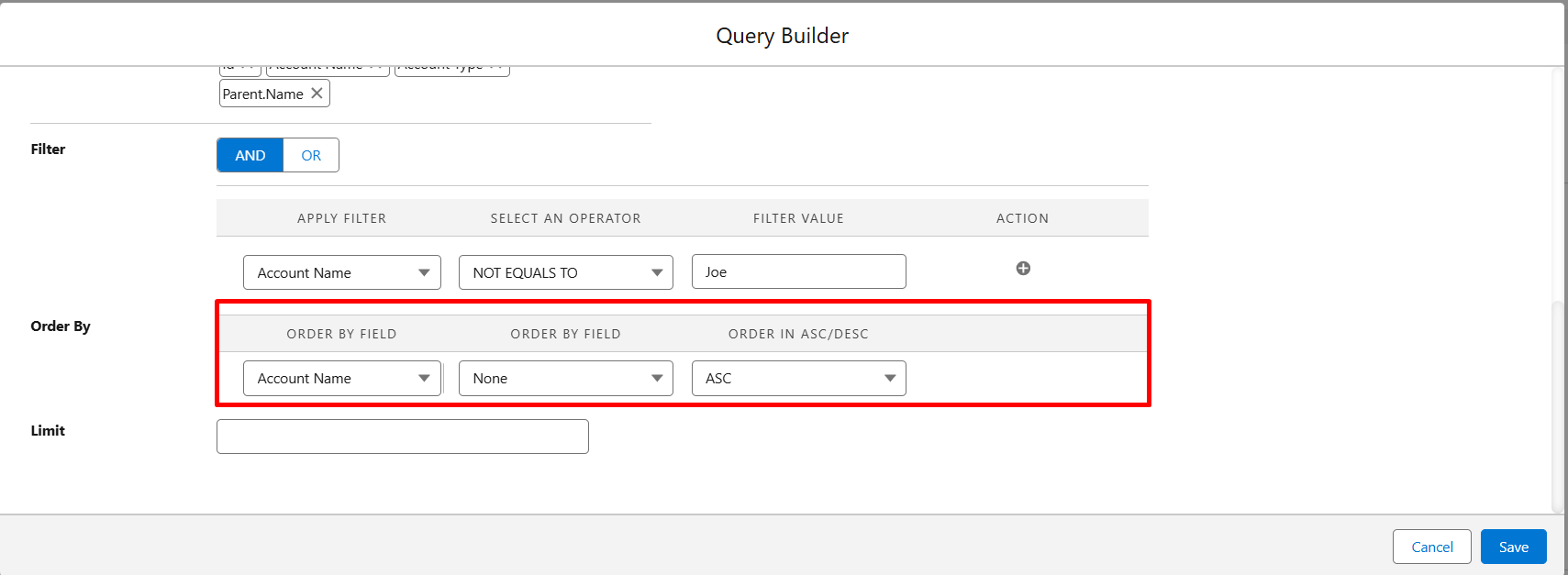Image resolution: width=1568 pixels, height=575 pixels.
Task: Click the Parent.Name pill label
Action: [x=263, y=94]
